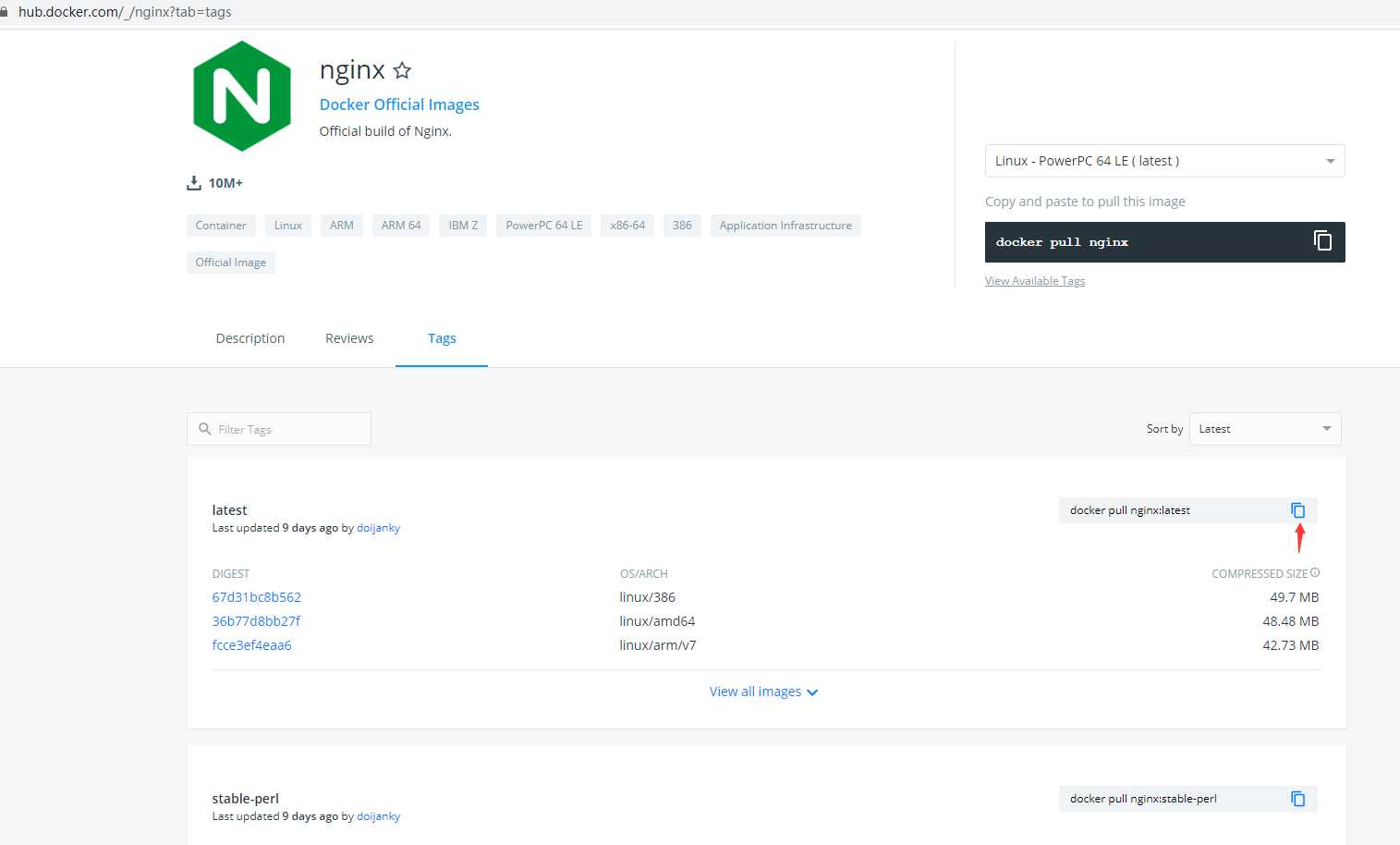Open digest fcce3ef4eaa6
The height and width of the screenshot is (845, 1400).
click(252, 645)
